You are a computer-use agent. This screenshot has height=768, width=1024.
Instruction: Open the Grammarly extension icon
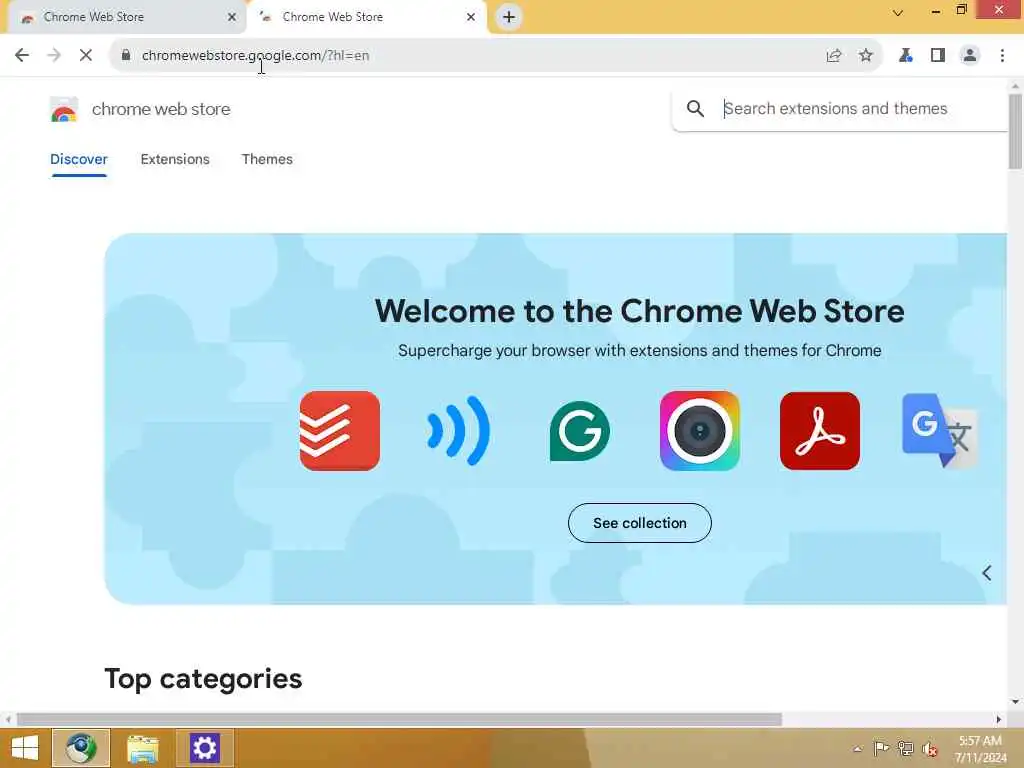[580, 431]
